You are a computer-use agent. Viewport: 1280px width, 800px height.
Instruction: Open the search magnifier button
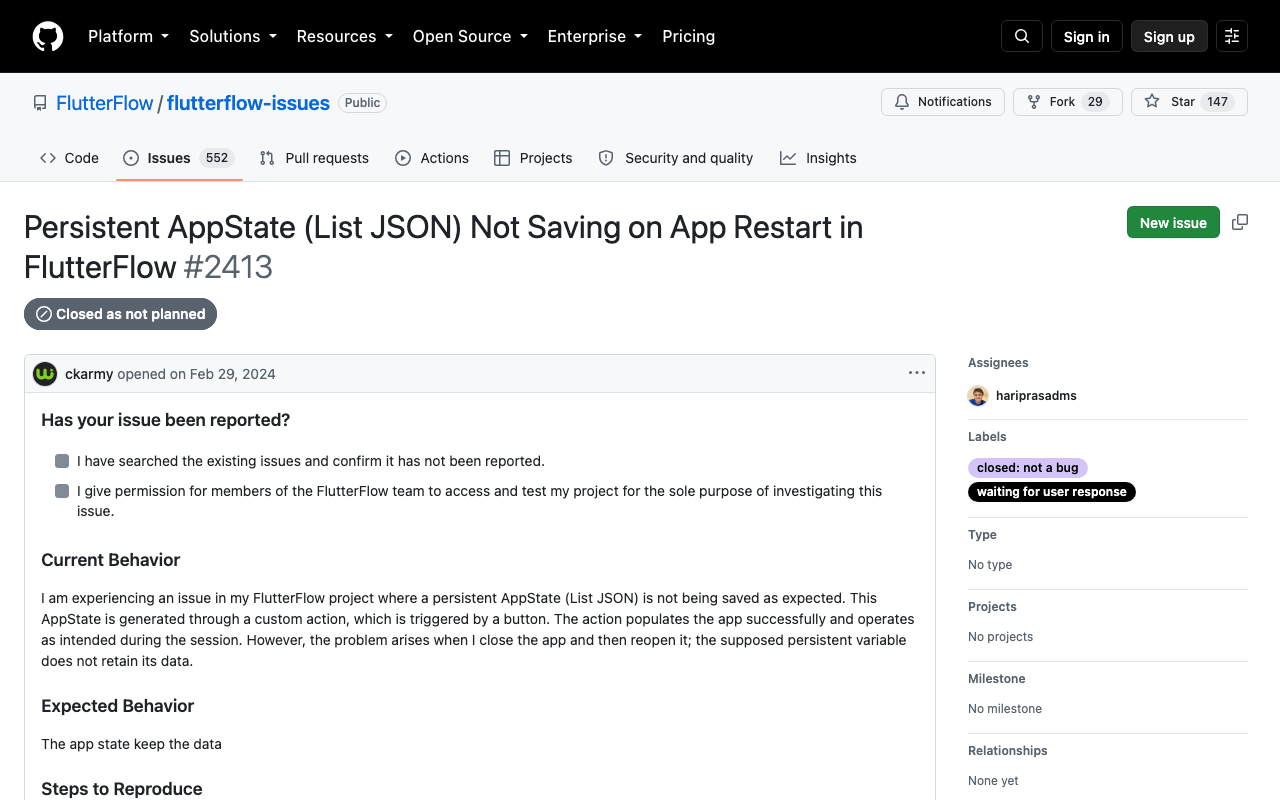[x=1022, y=36]
